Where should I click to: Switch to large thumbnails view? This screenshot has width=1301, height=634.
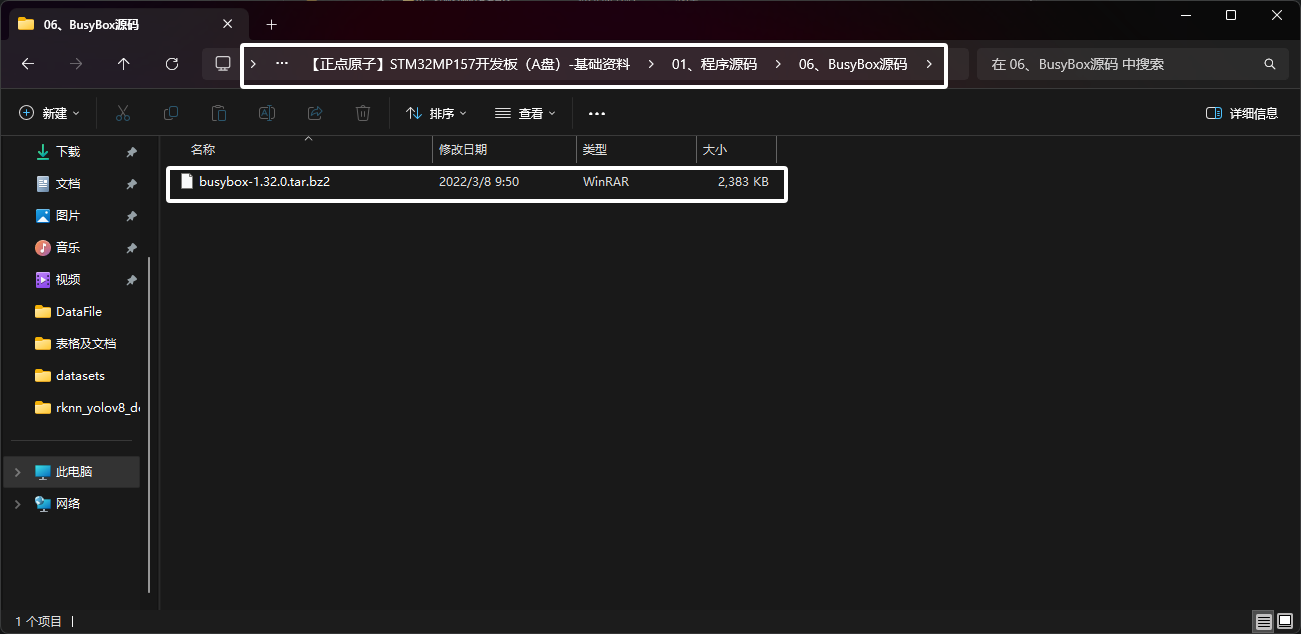[1285, 622]
